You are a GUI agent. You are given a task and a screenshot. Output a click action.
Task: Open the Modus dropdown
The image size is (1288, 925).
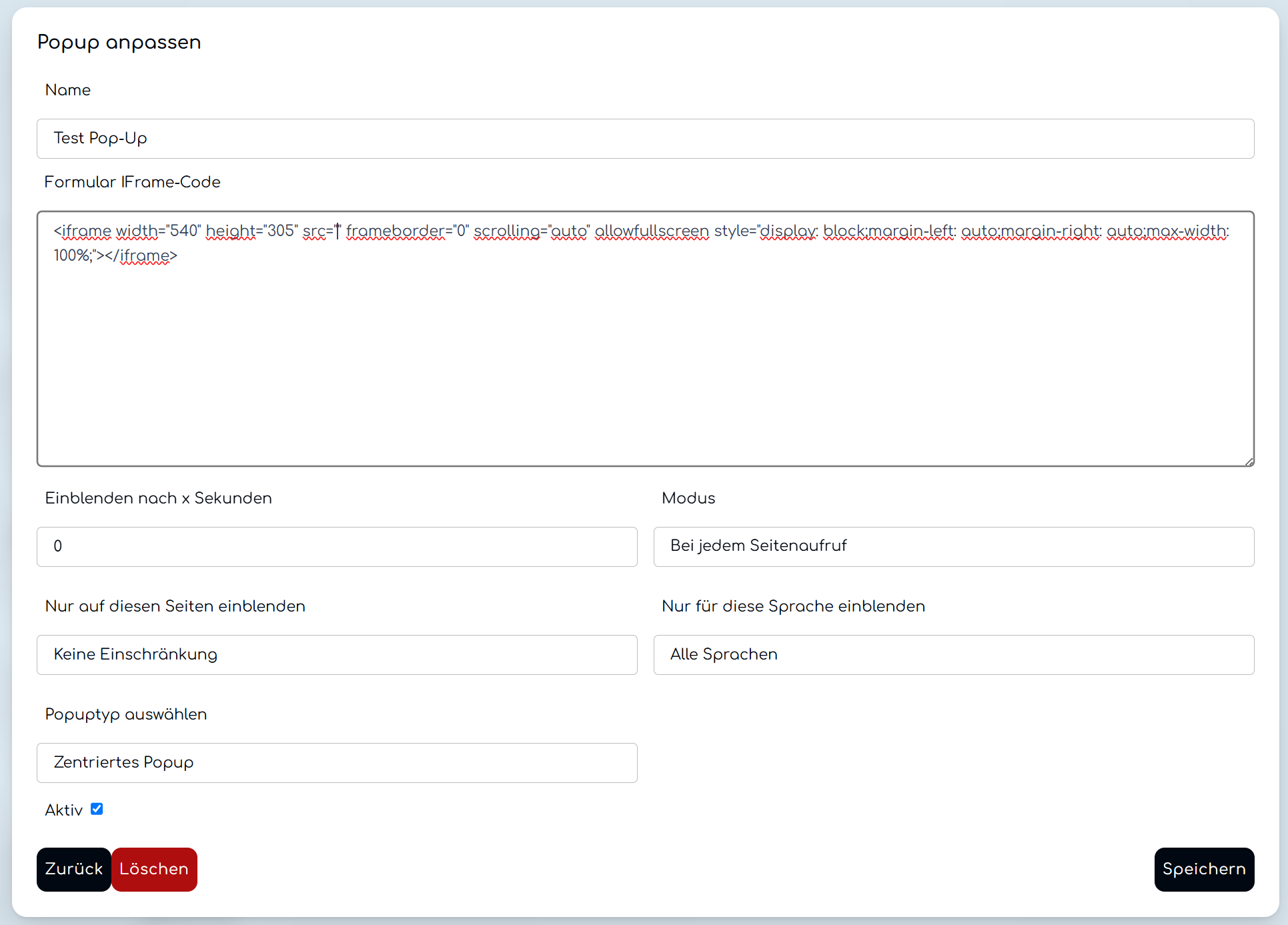[x=953, y=547]
